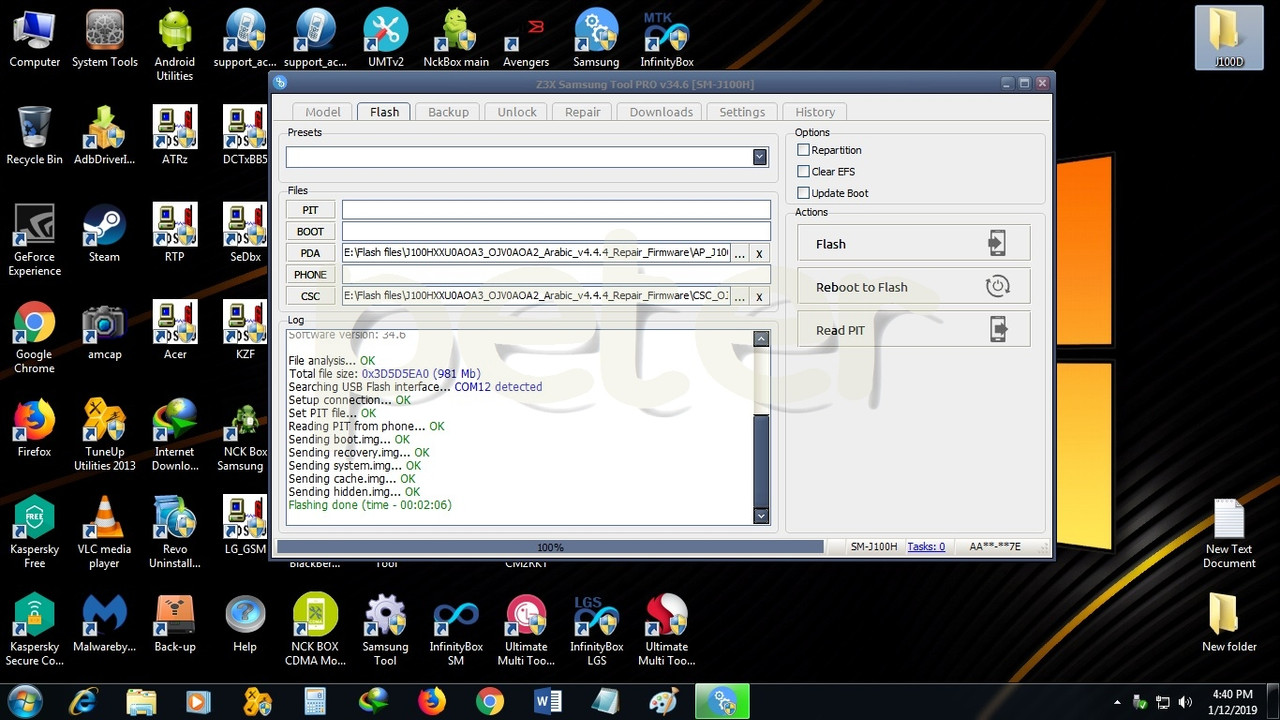1280x720 pixels.
Task: Click into the PIT file path field
Action: 556,210
